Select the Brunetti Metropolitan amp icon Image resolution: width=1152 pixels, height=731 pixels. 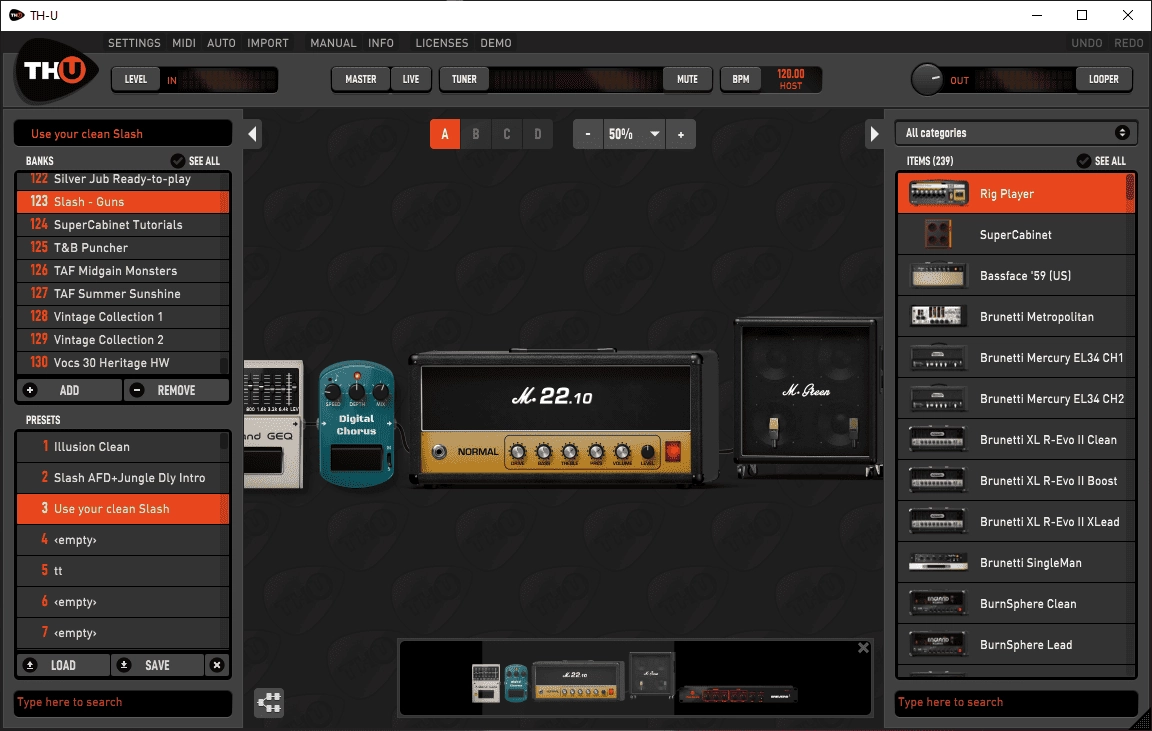point(937,317)
